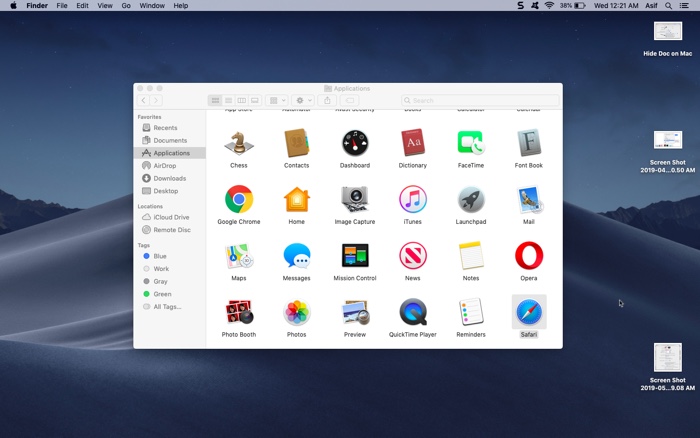Select the QuickTime Player app icon
The height and width of the screenshot is (438, 700).
pyautogui.click(x=413, y=312)
